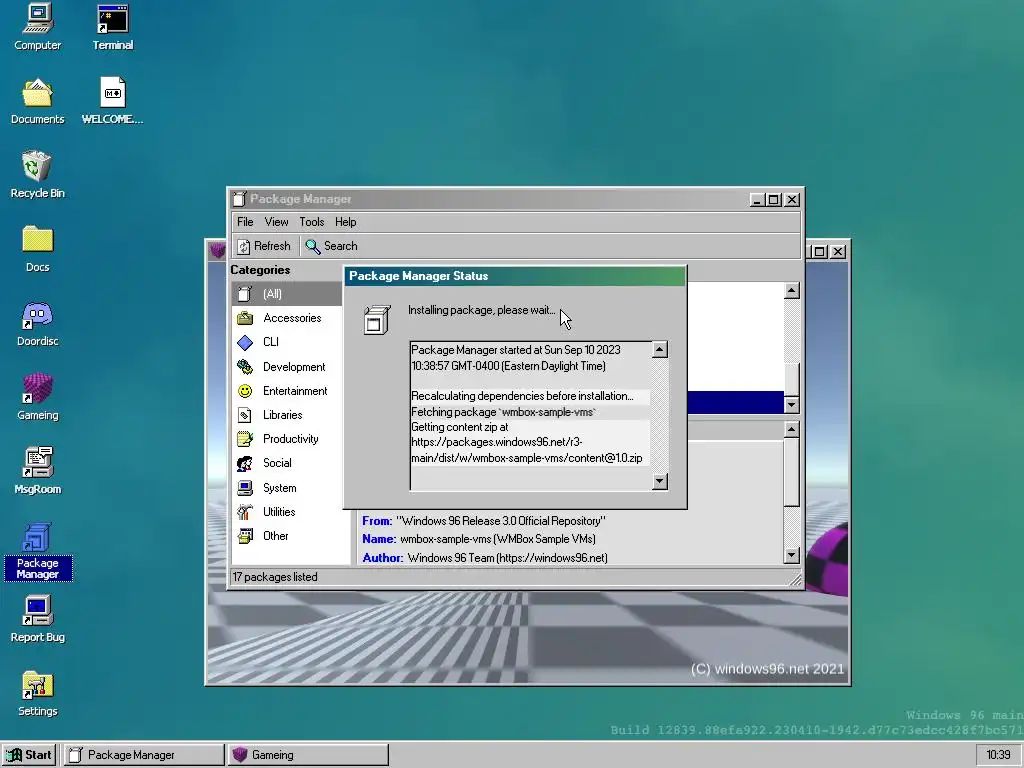Maximize the Package Manager window
The width and height of the screenshot is (1024, 768).
pos(774,200)
